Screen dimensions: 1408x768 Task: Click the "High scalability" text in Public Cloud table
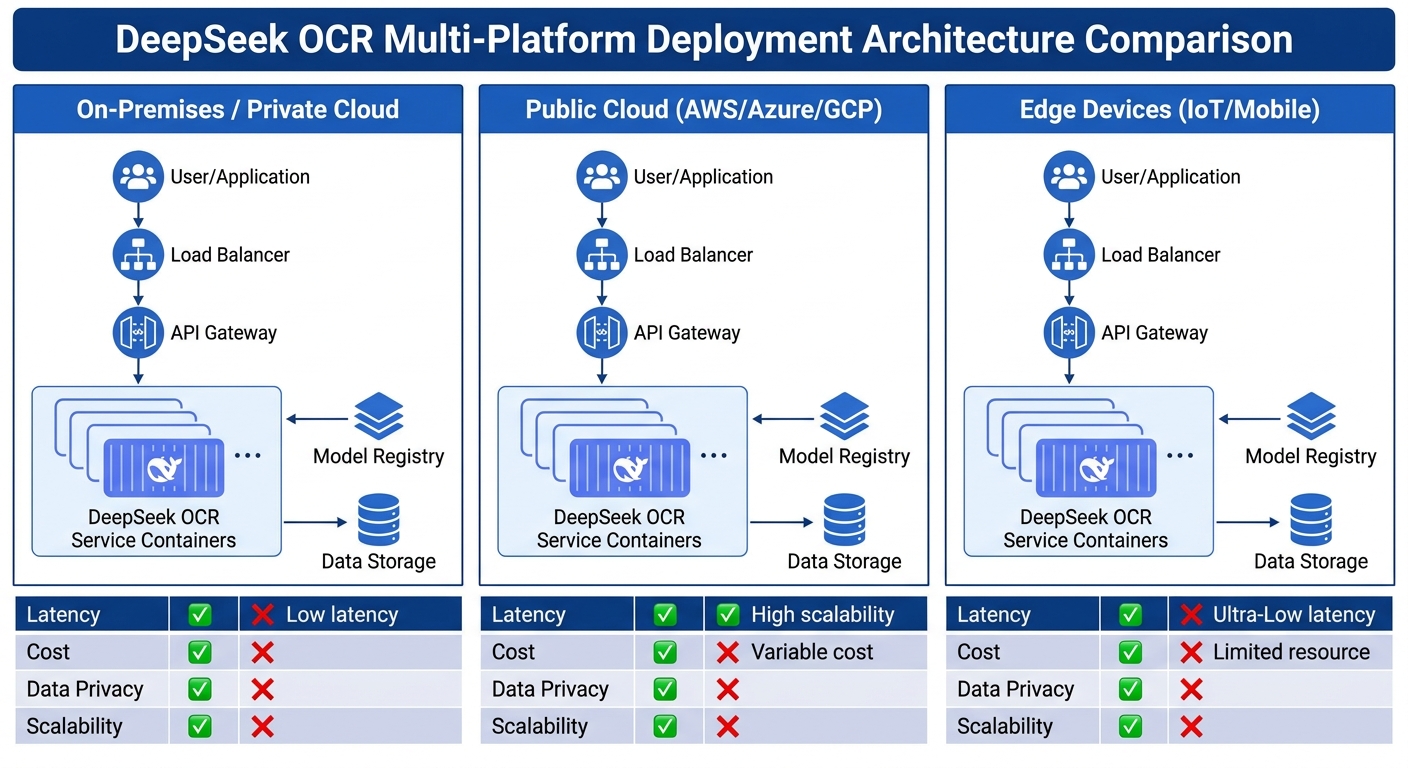823,615
